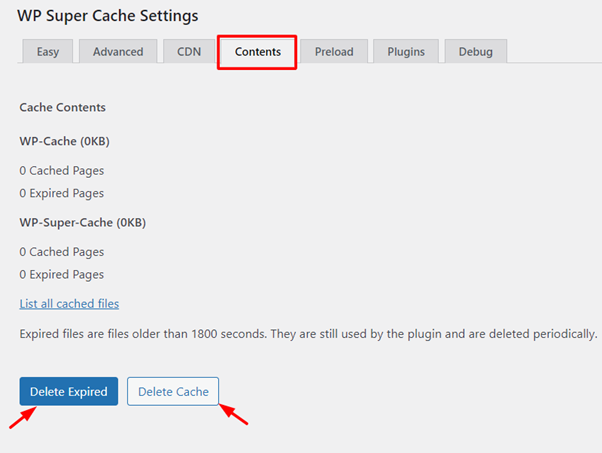Go to the Preload tab
This screenshot has width=602, height=453.
click(x=334, y=52)
